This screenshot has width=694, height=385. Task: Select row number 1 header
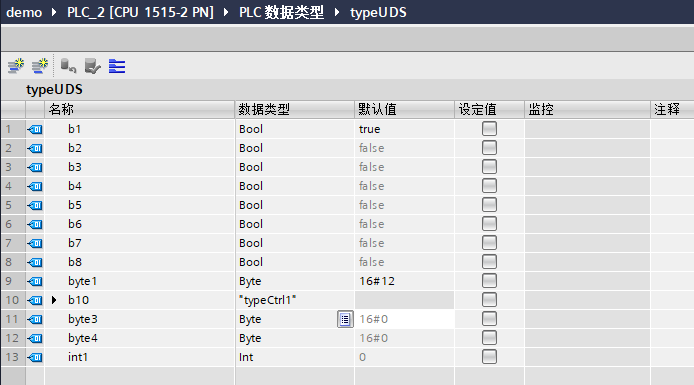(12, 129)
